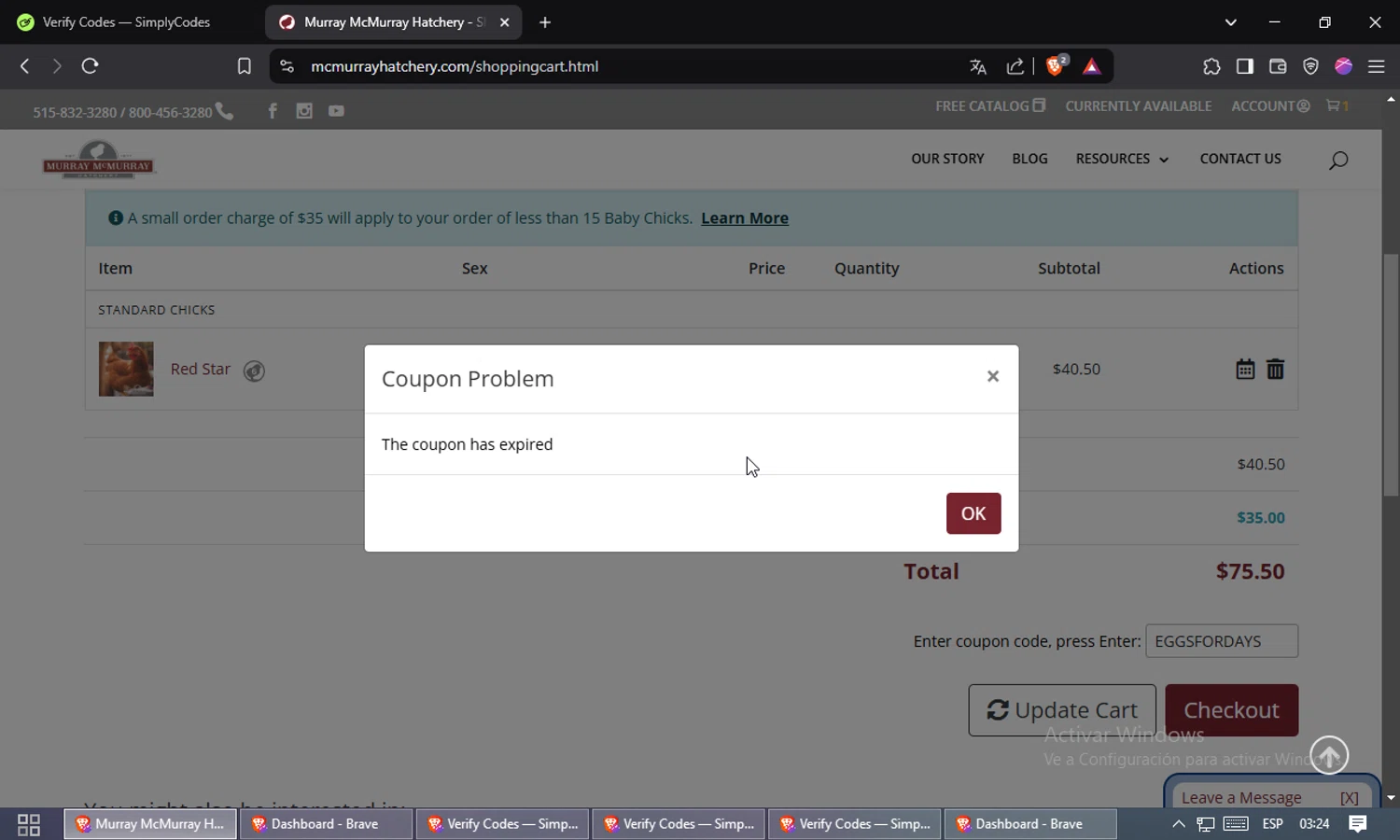Open the Brave Rewards triangle icon
Image resolution: width=1400 pixels, height=840 pixels.
coord(1092,66)
